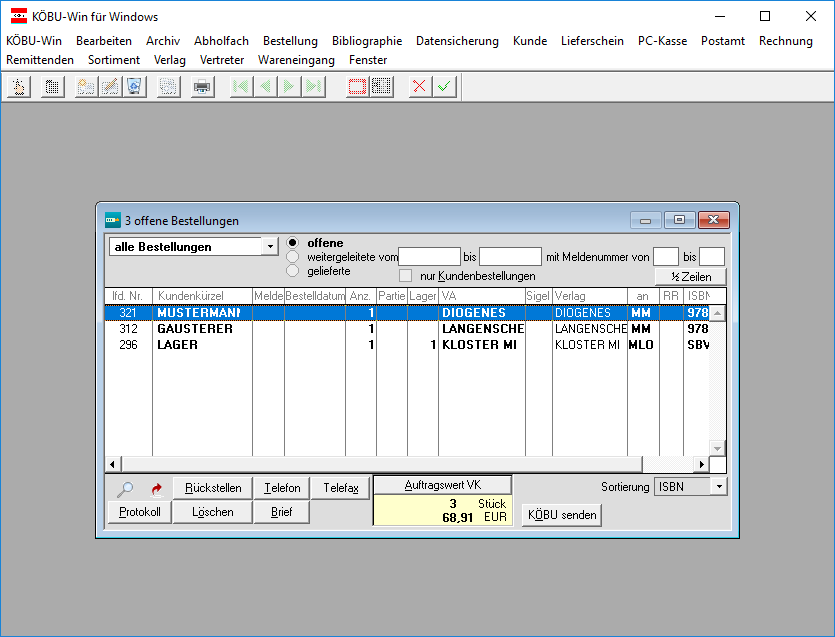Select the 'gelieferte' radio button
Screen dimensions: 835x637
coord(292,271)
